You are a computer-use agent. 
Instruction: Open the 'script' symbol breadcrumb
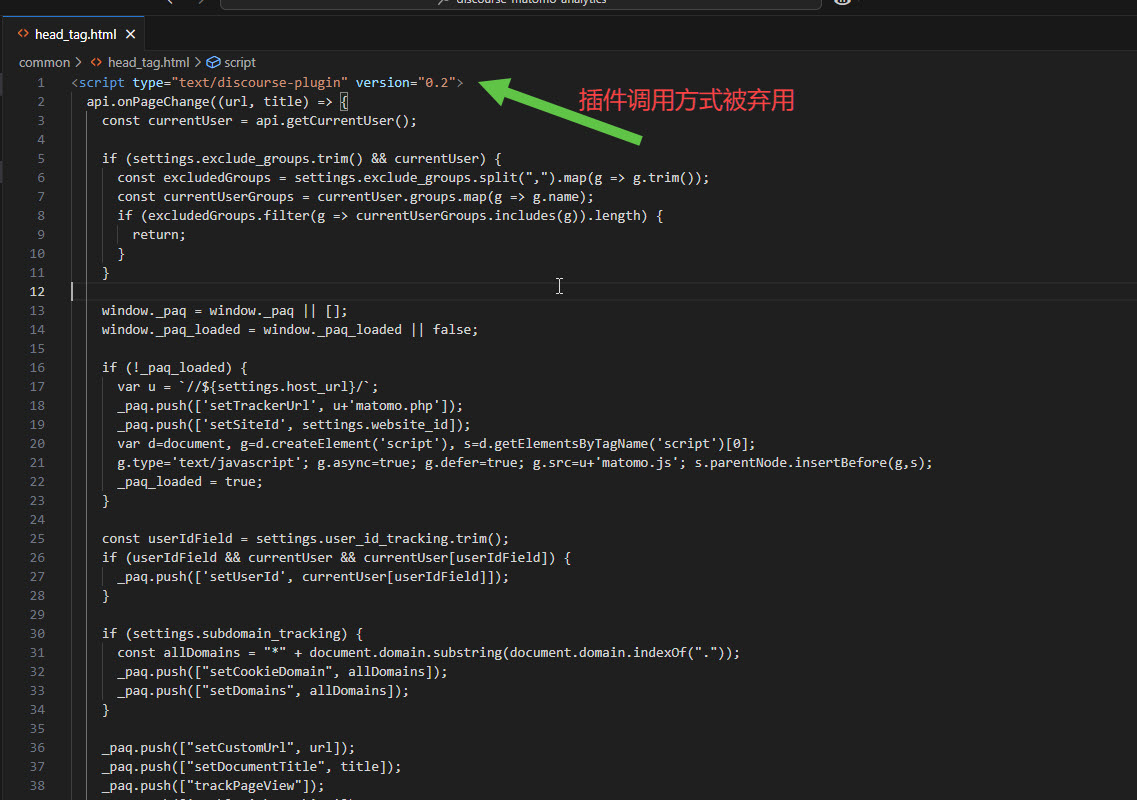(239, 62)
